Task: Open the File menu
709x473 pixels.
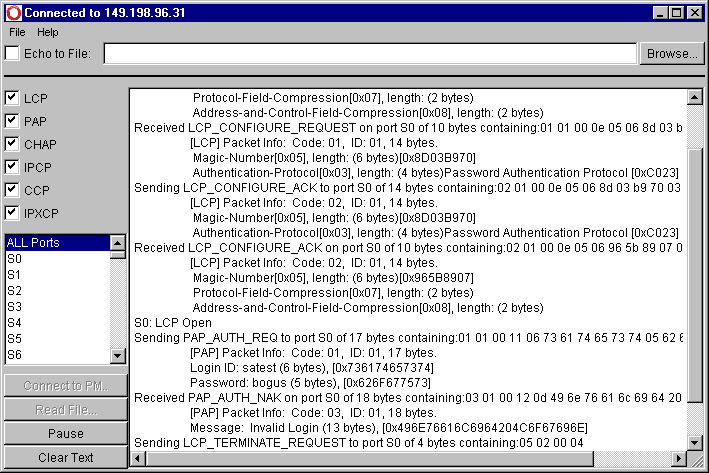Action: (17, 32)
